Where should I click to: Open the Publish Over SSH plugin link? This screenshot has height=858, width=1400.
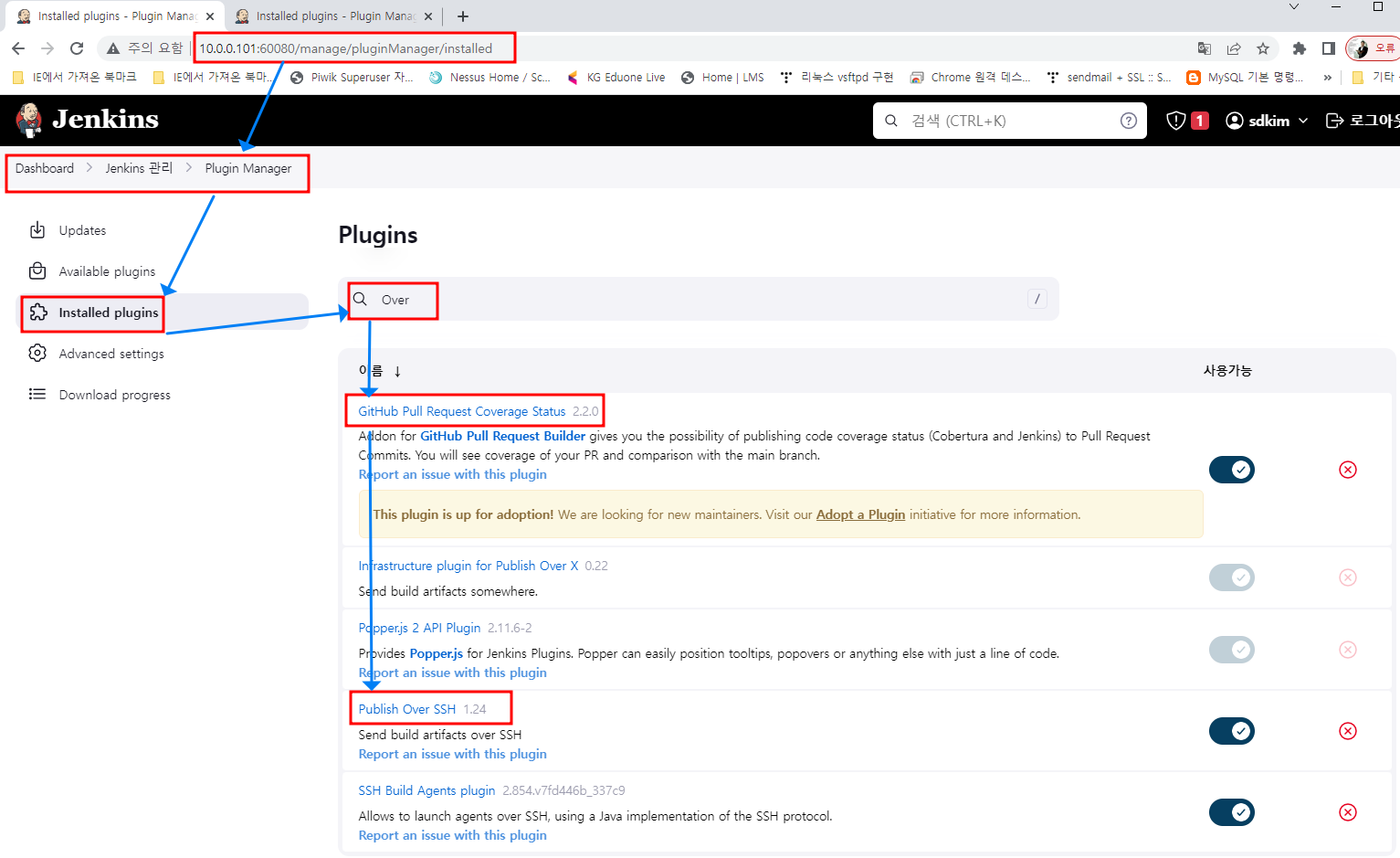(407, 709)
